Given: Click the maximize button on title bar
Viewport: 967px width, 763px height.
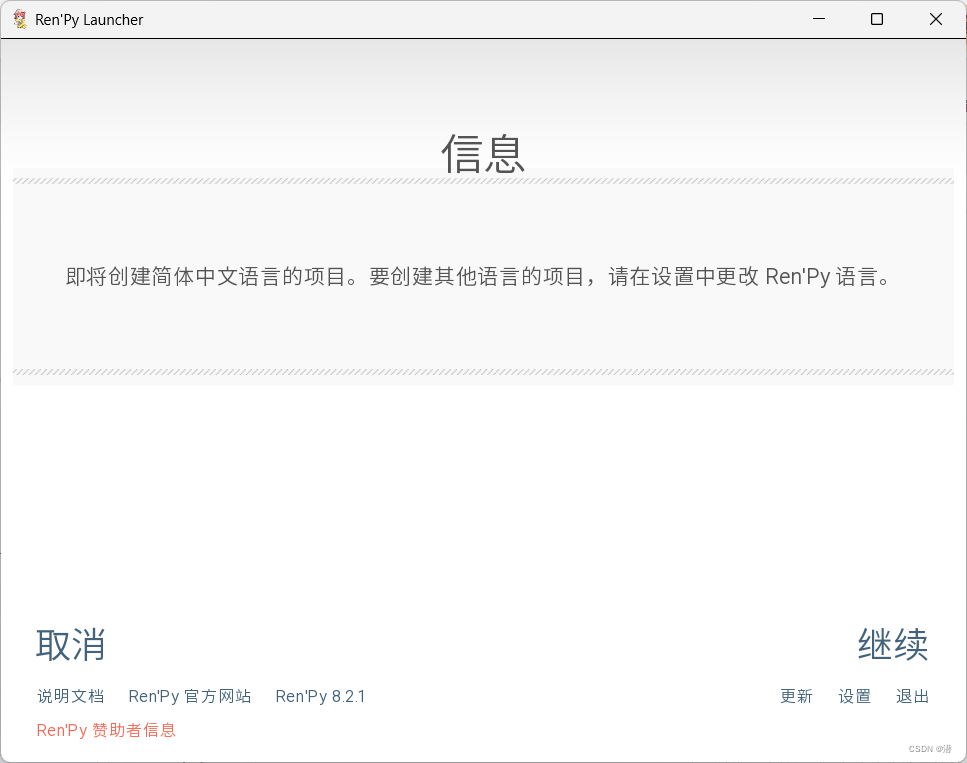Looking at the screenshot, I should (876, 19).
